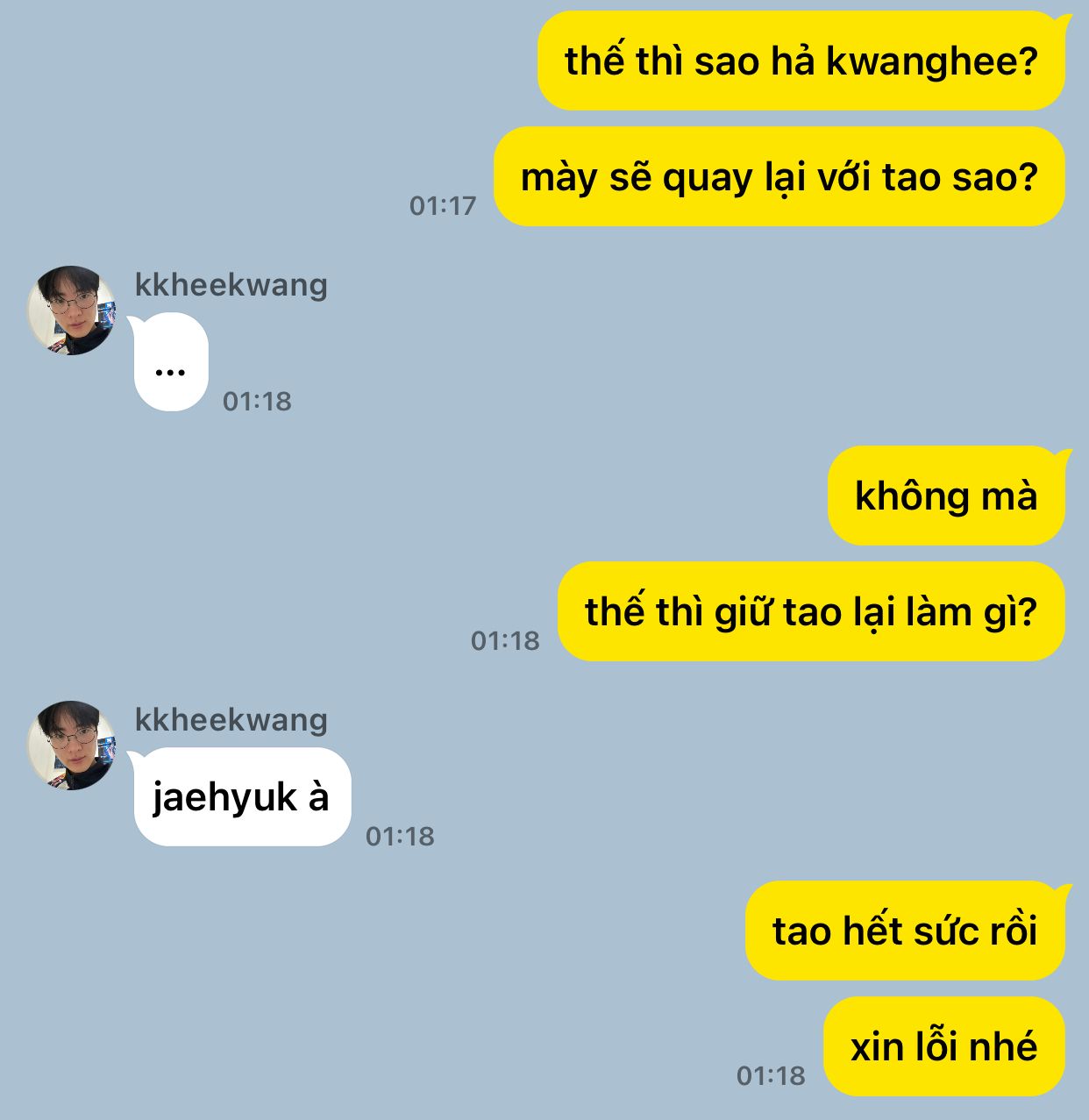Select the "thế thì sao hả kwanghee?" bubble

pyautogui.click(x=801, y=61)
